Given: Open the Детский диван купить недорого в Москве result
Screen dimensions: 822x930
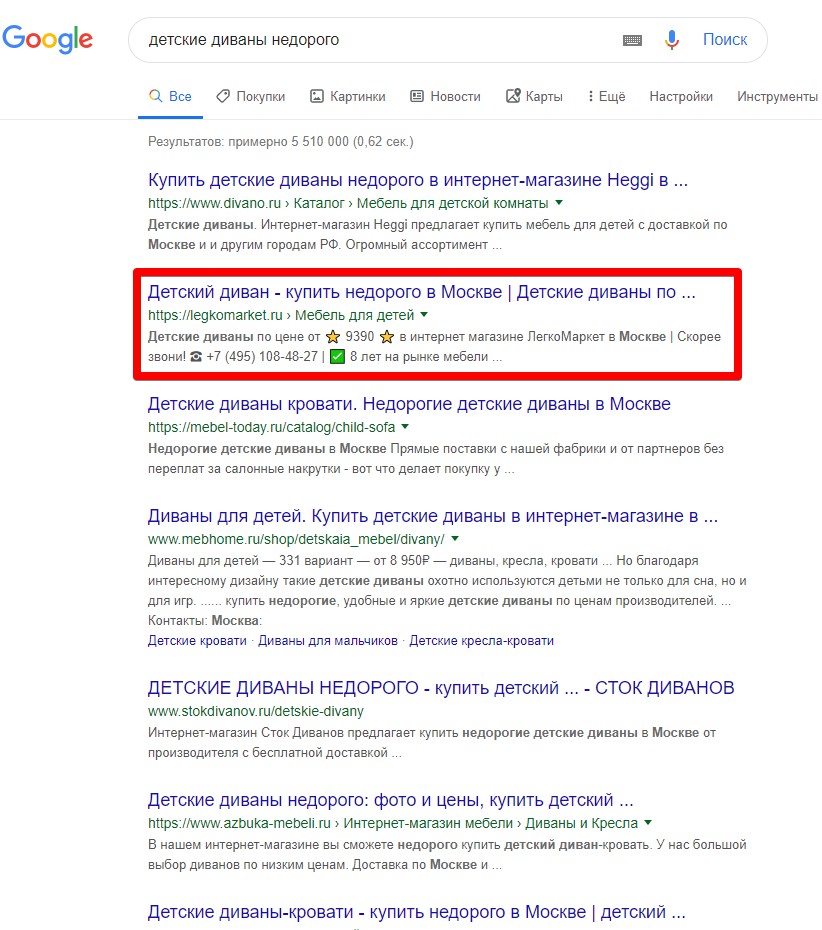Looking at the screenshot, I should 422,292.
